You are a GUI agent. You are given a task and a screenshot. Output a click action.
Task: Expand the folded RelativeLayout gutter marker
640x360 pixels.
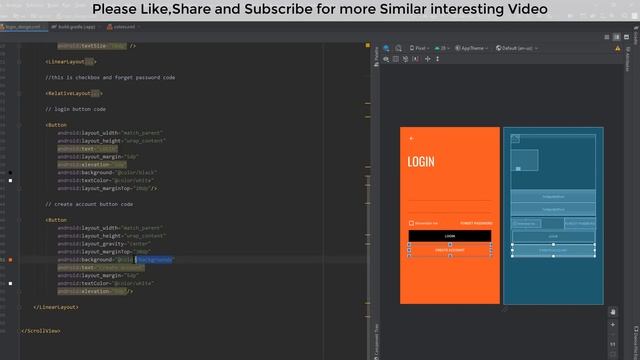[19, 93]
